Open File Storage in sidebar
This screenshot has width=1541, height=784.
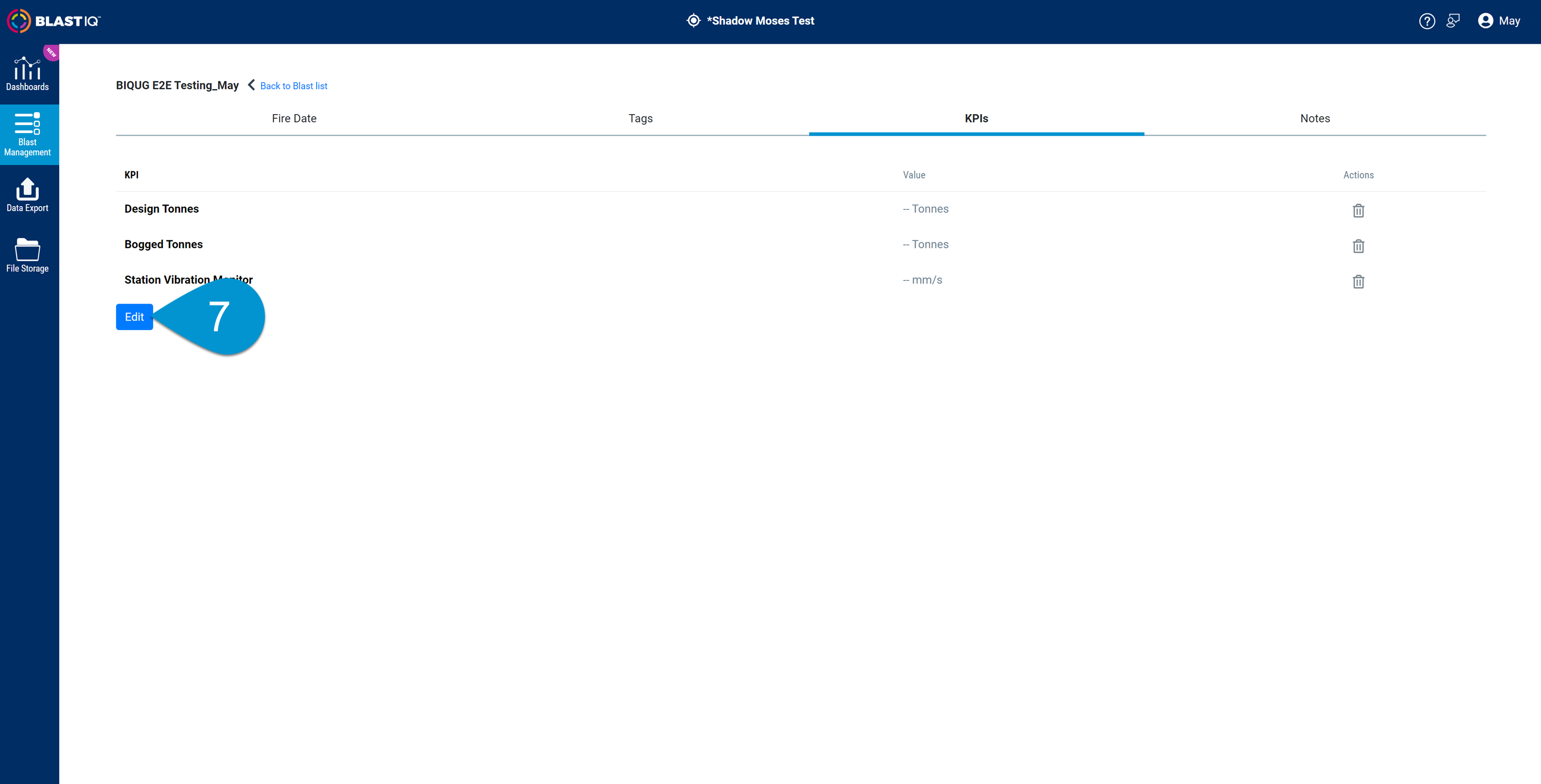28,256
